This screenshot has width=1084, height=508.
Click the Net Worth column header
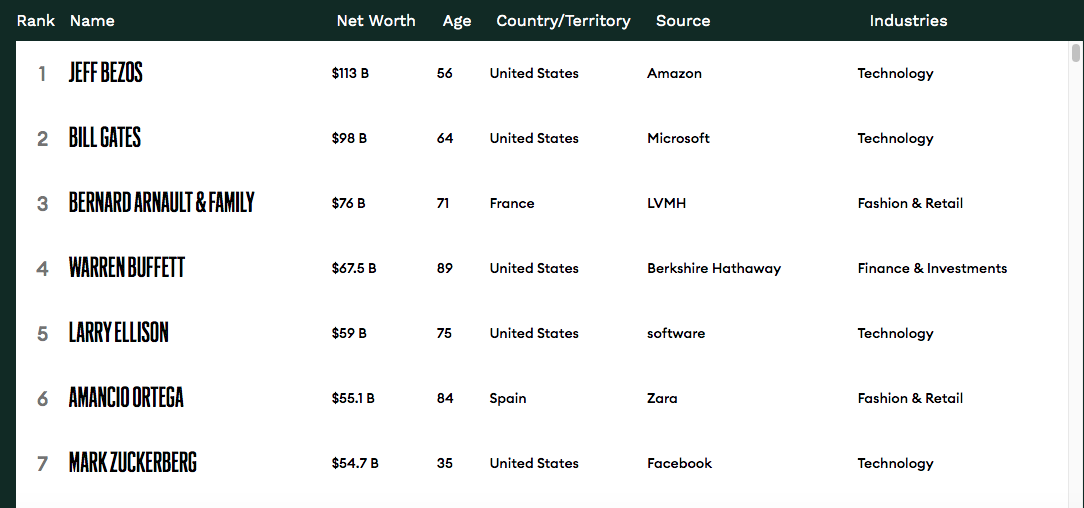pos(376,21)
